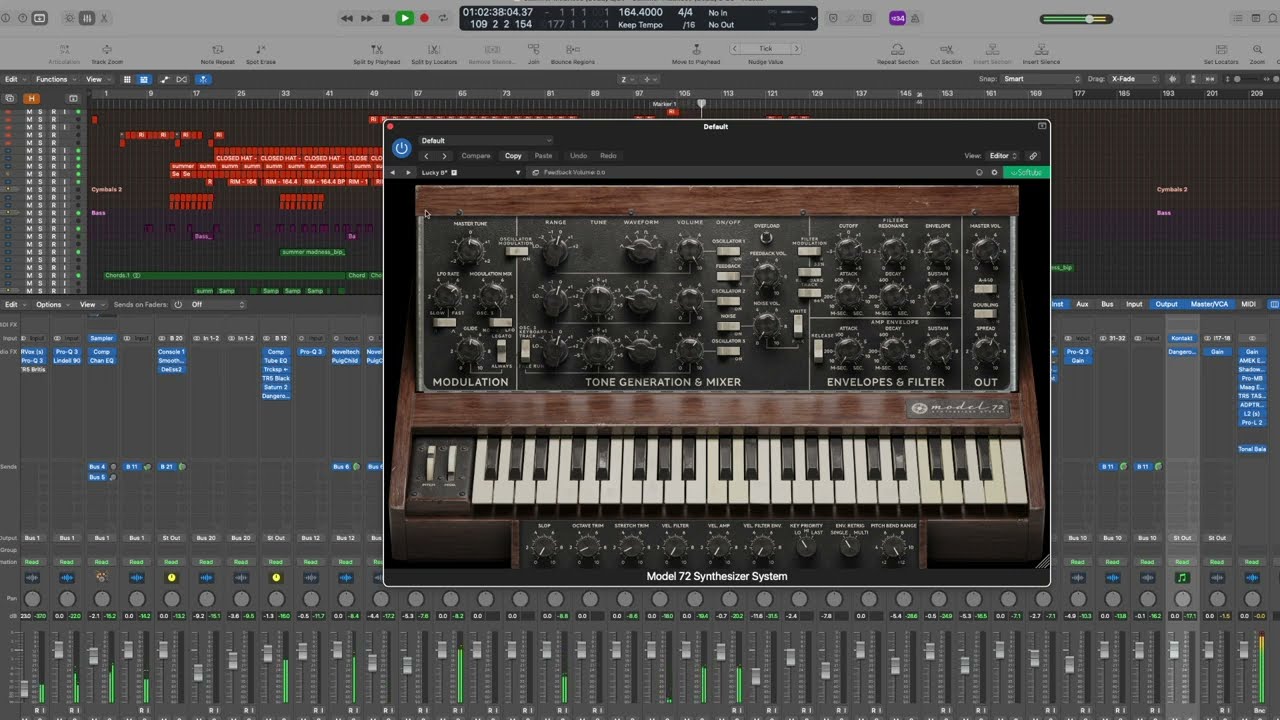Select the Master/VCA mixer filter tab

(1211, 304)
